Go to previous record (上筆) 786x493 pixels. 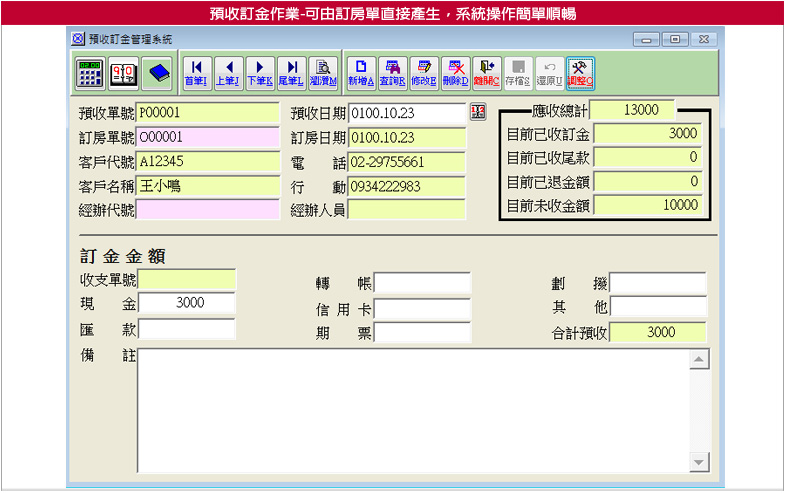point(228,71)
